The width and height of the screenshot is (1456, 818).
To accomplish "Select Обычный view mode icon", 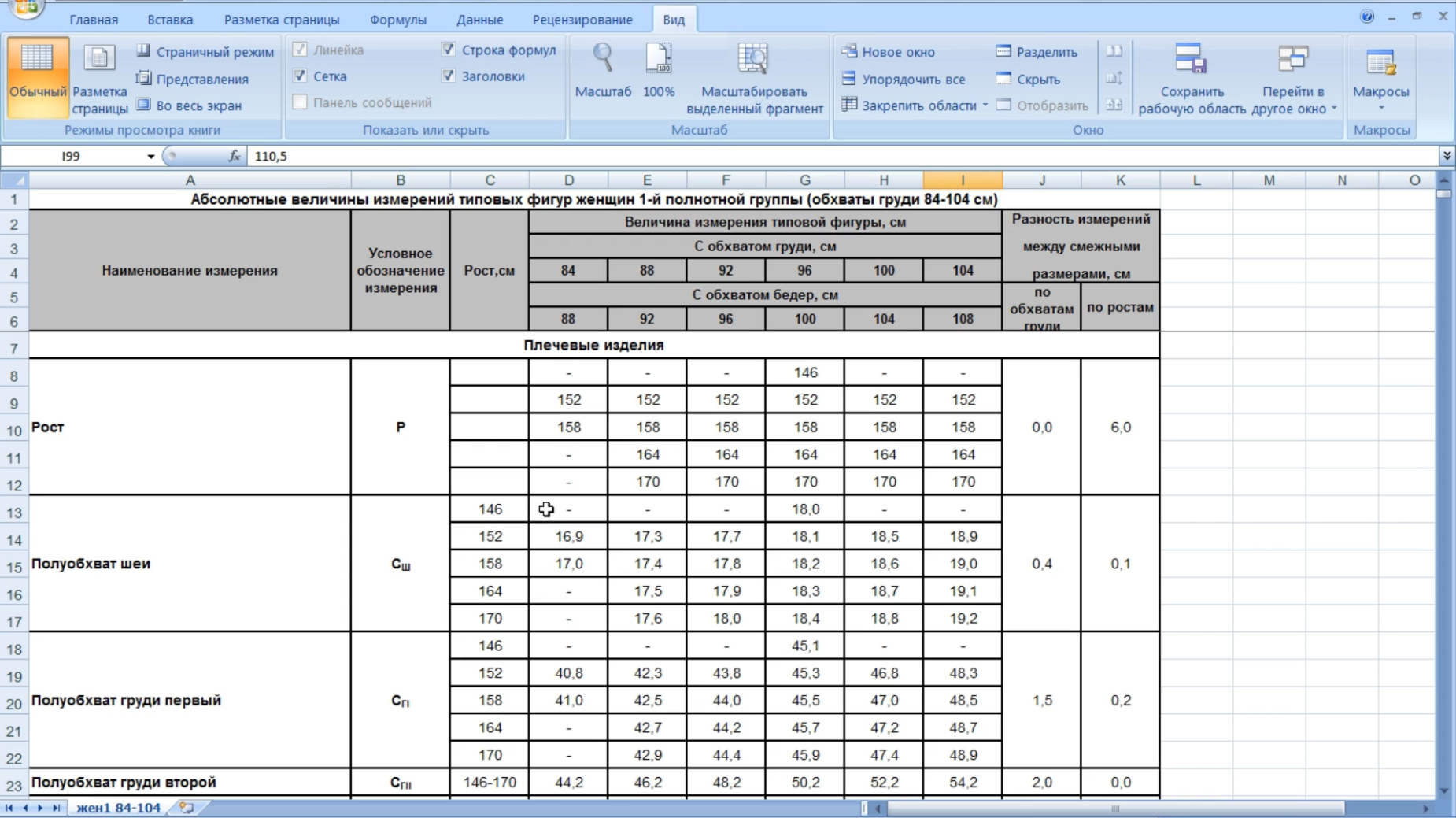I will [x=37, y=58].
